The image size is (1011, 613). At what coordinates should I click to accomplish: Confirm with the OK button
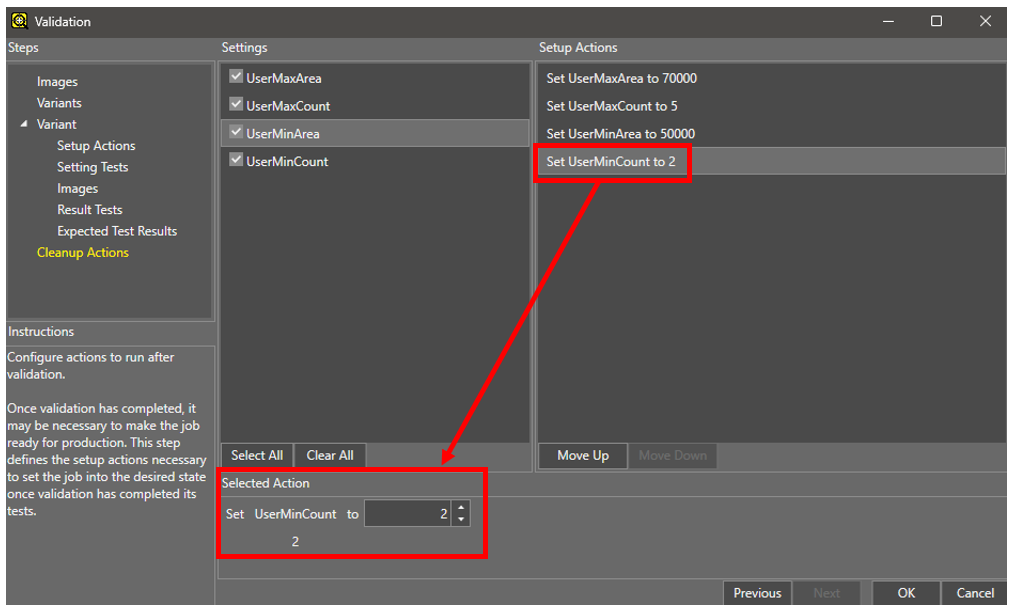tap(906, 593)
